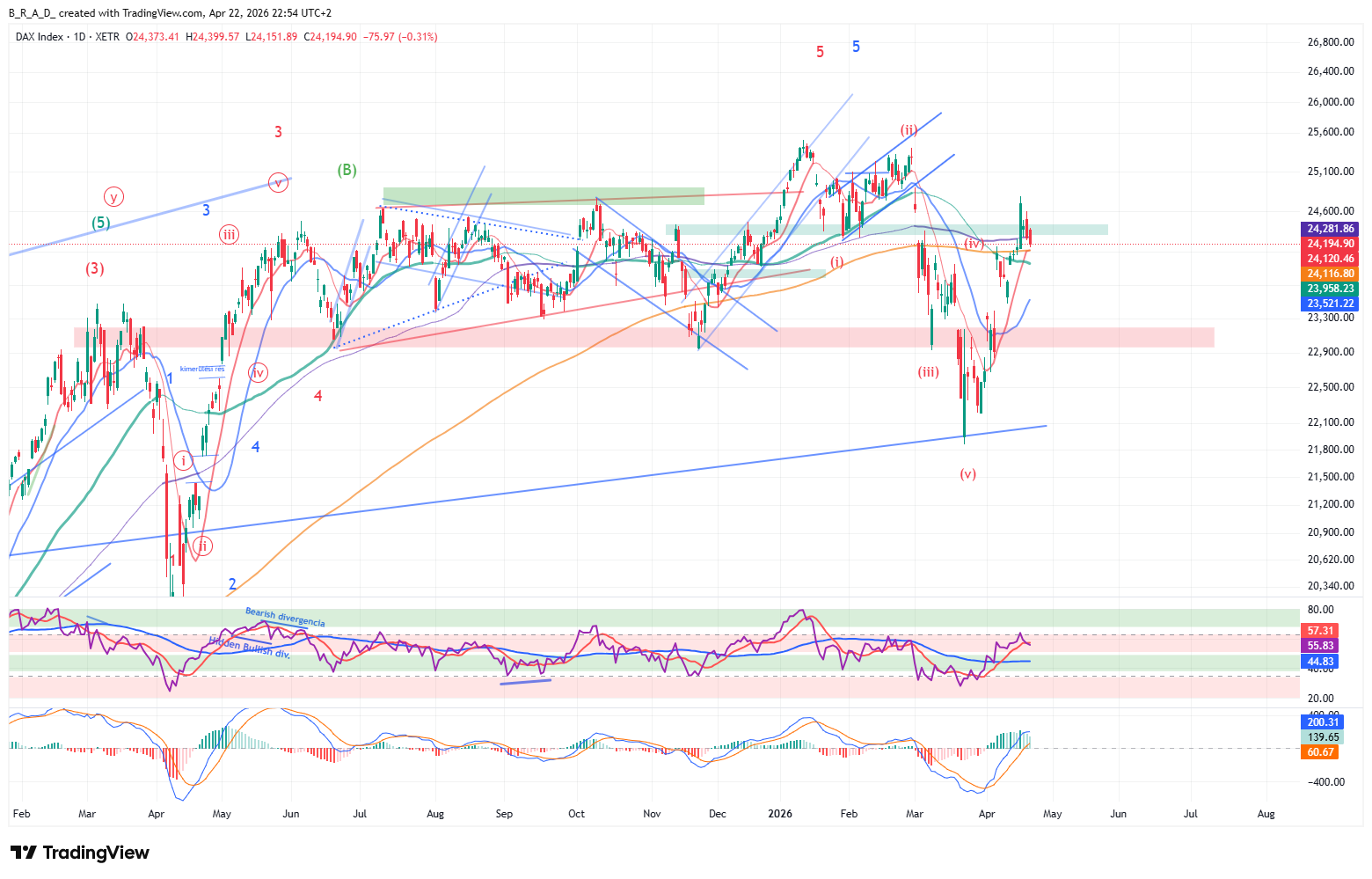Select the circled 'v' wave marker
The height and width of the screenshot is (879, 1372).
278,183
